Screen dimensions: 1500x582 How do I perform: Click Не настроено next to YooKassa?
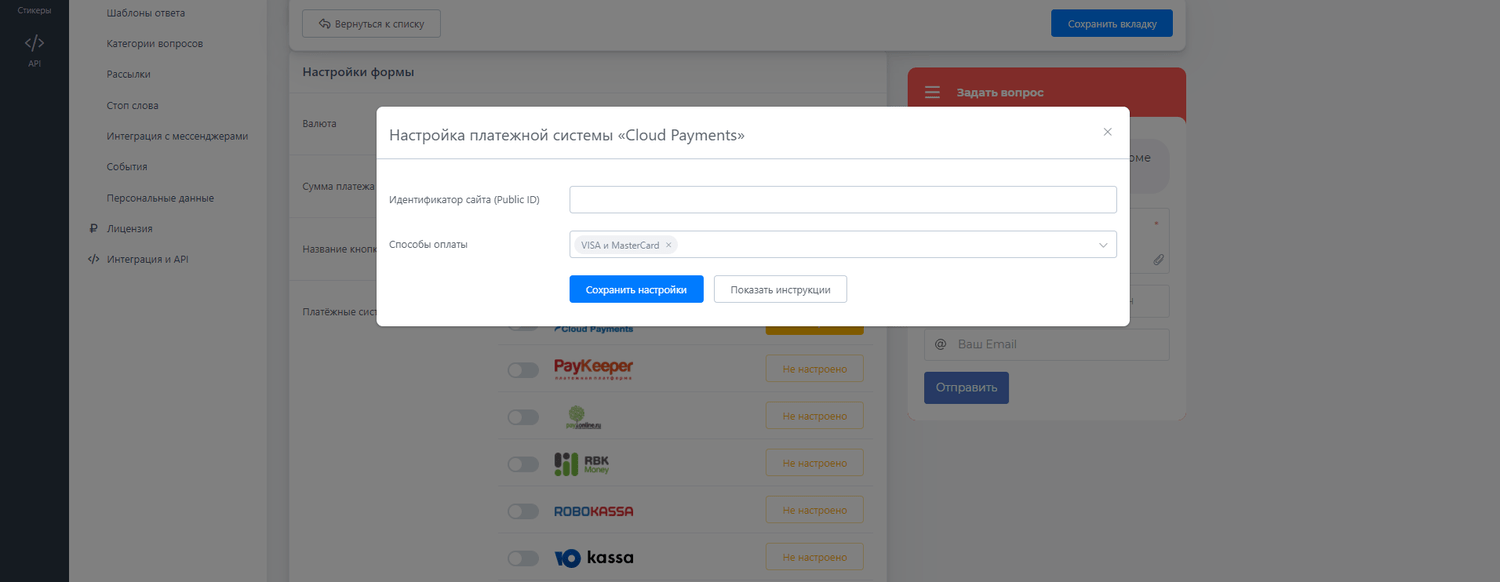pyautogui.click(x=814, y=557)
